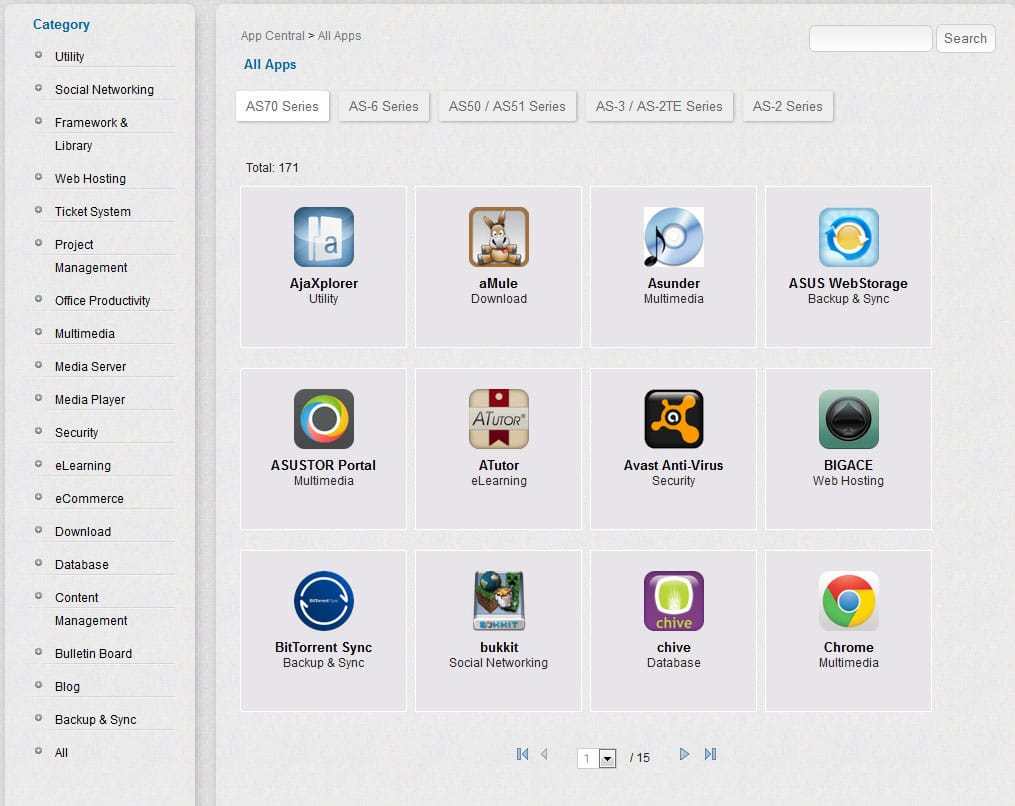
Task: Open the AjaXplorer app icon
Action: tap(324, 237)
